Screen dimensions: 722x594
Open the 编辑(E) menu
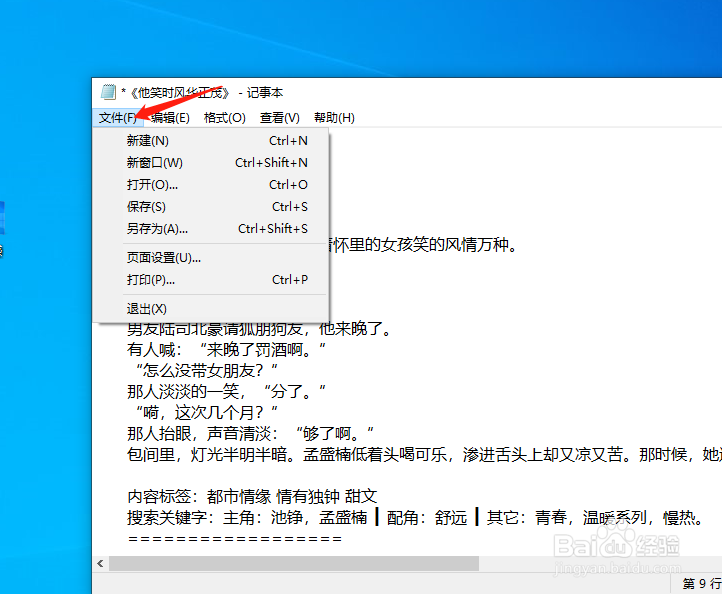click(x=170, y=118)
